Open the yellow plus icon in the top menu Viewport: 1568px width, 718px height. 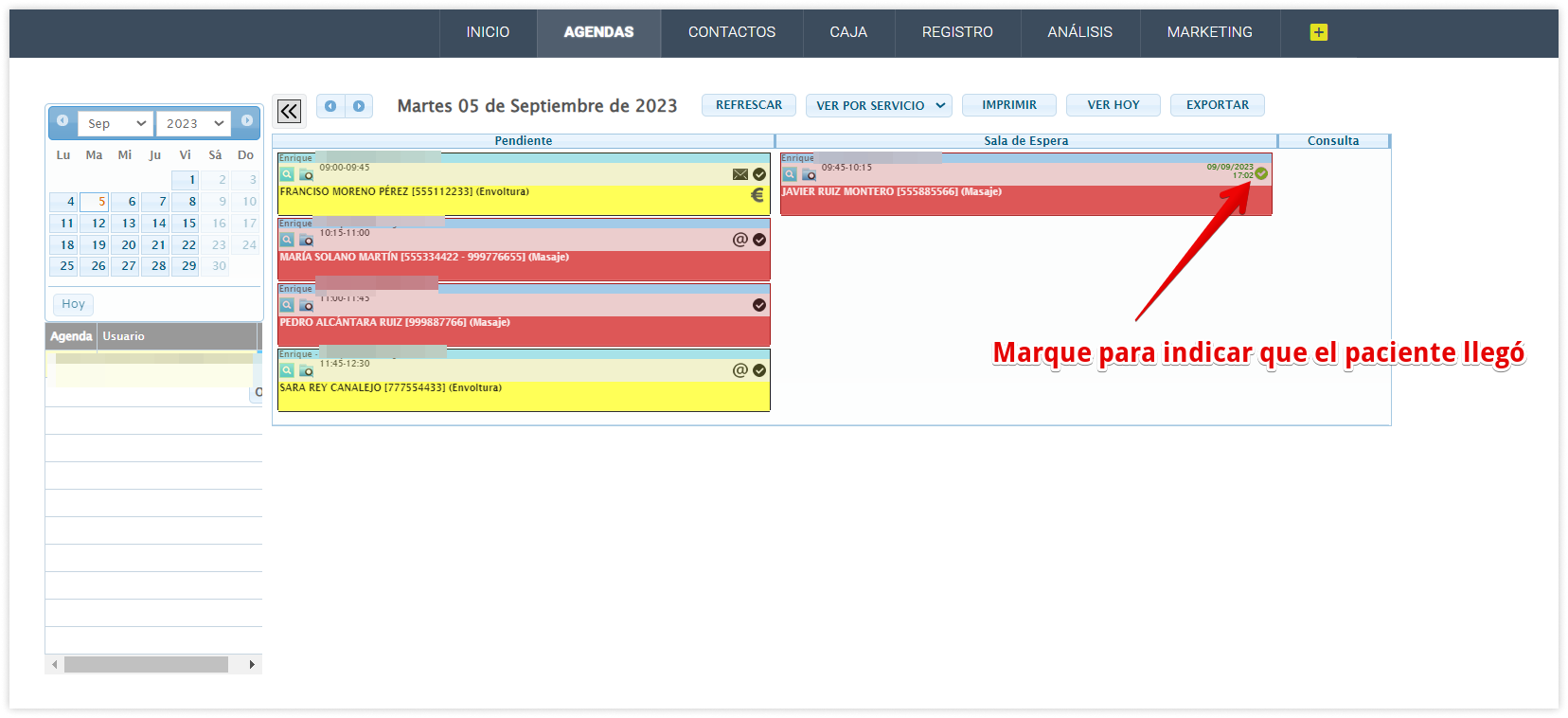[x=1318, y=32]
